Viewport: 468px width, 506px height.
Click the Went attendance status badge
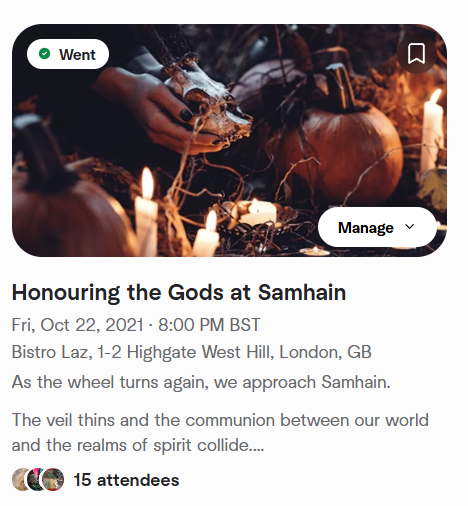68,54
